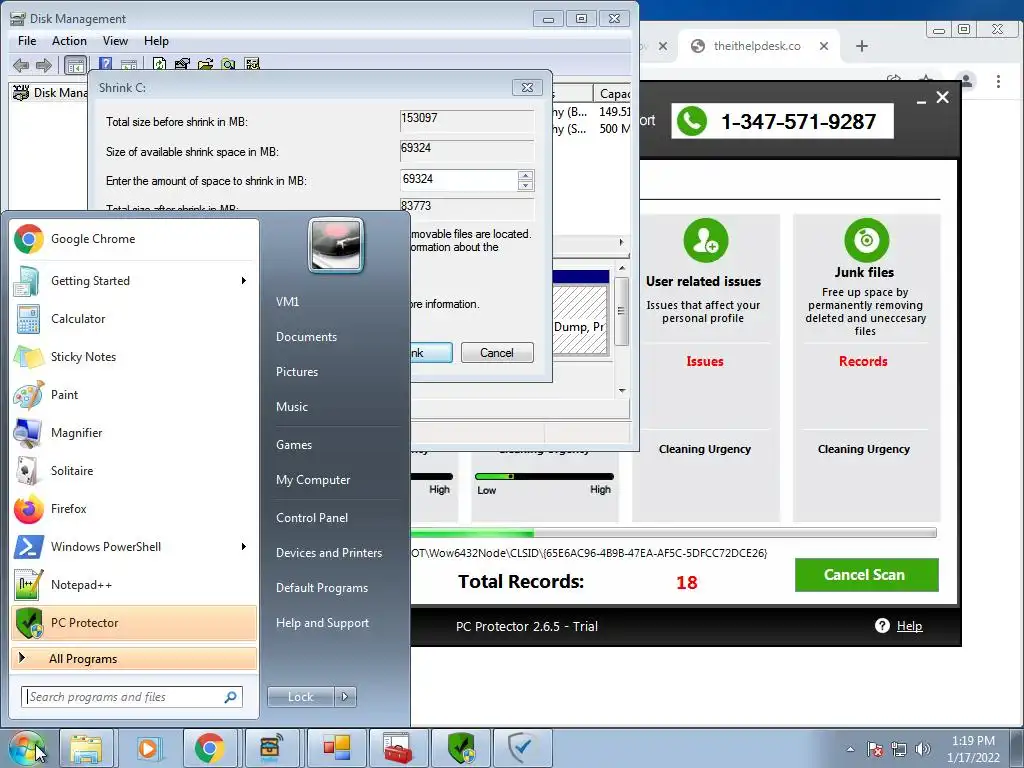The image size is (1024, 768).
Task: Close the theithelpdesk.co tab
Action: 824,46
